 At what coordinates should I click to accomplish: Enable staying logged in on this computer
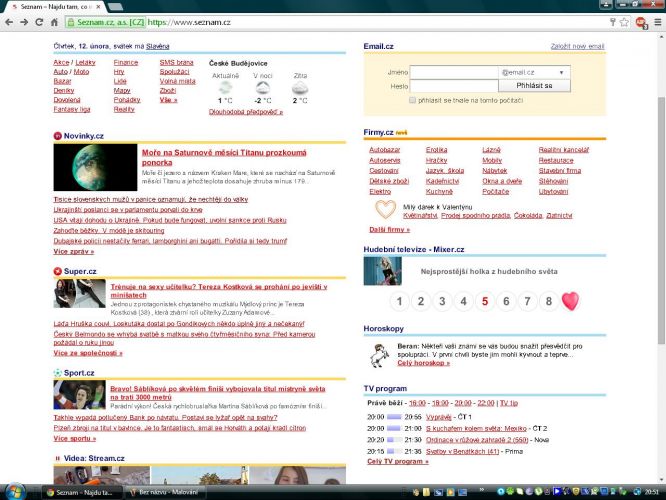pos(412,100)
